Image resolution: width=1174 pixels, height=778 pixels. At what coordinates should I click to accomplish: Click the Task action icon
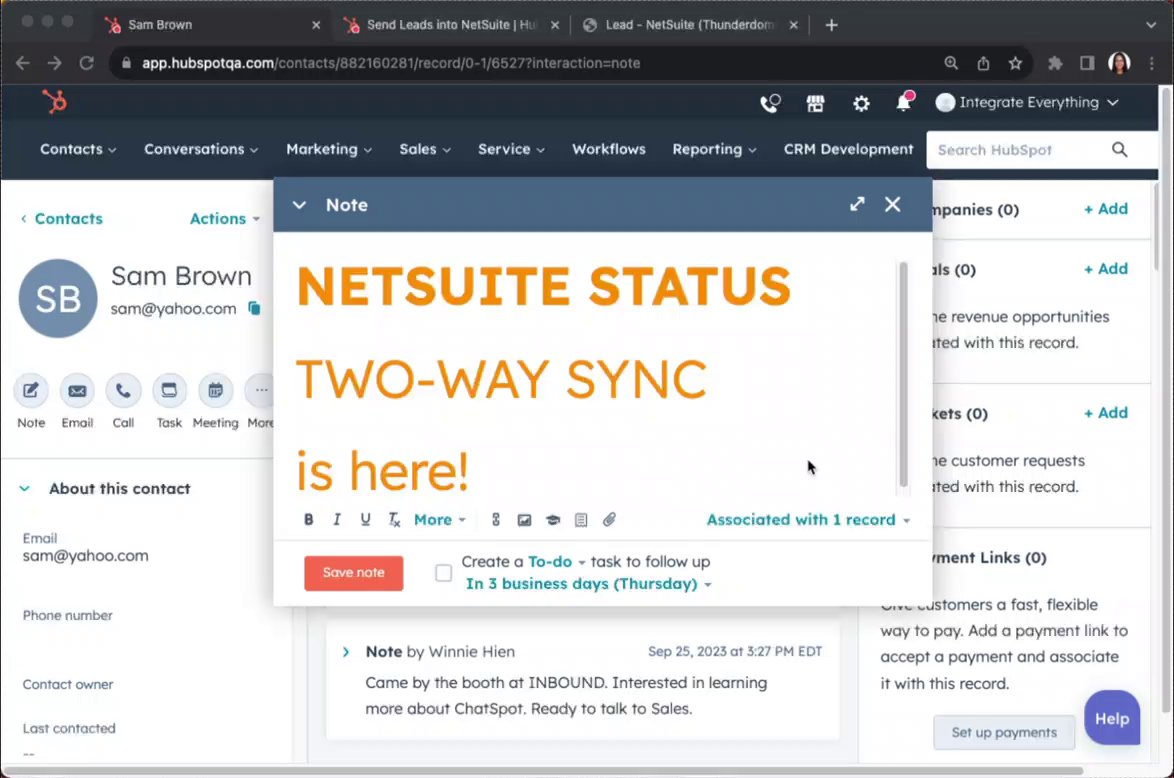(x=169, y=391)
